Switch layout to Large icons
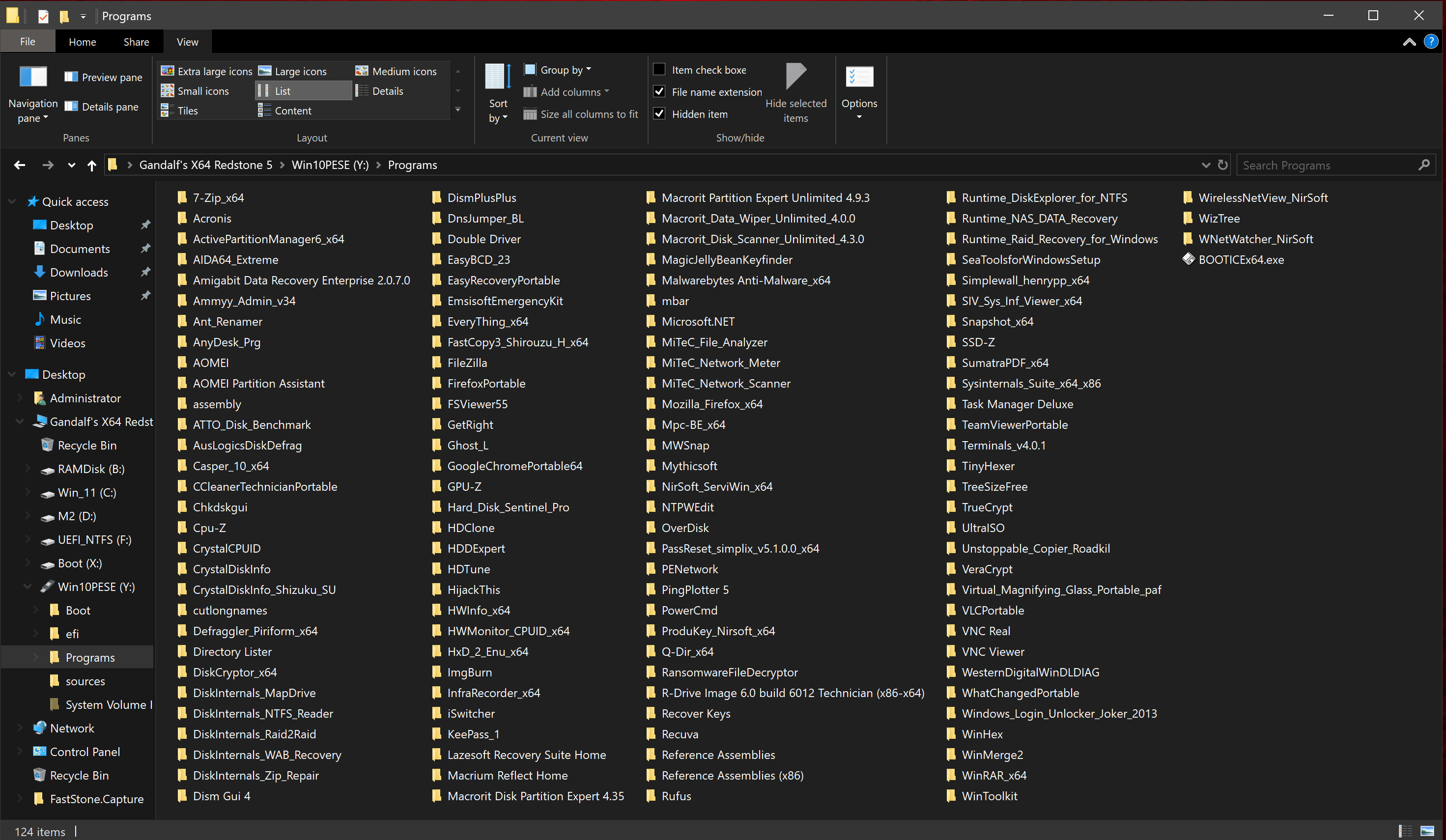 293,71
